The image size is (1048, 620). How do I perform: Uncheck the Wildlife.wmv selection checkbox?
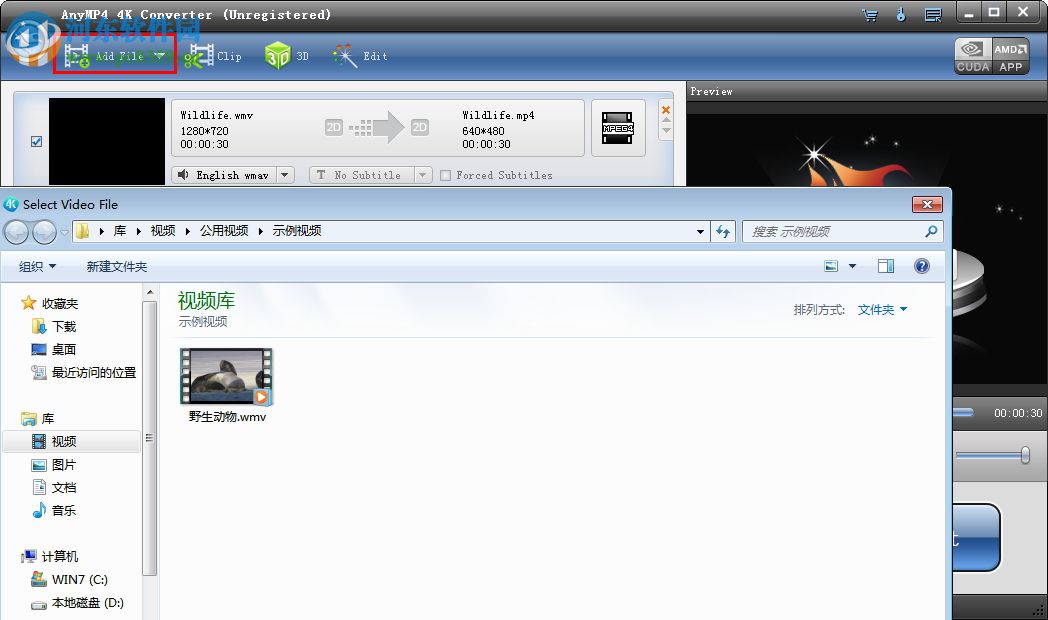point(35,142)
